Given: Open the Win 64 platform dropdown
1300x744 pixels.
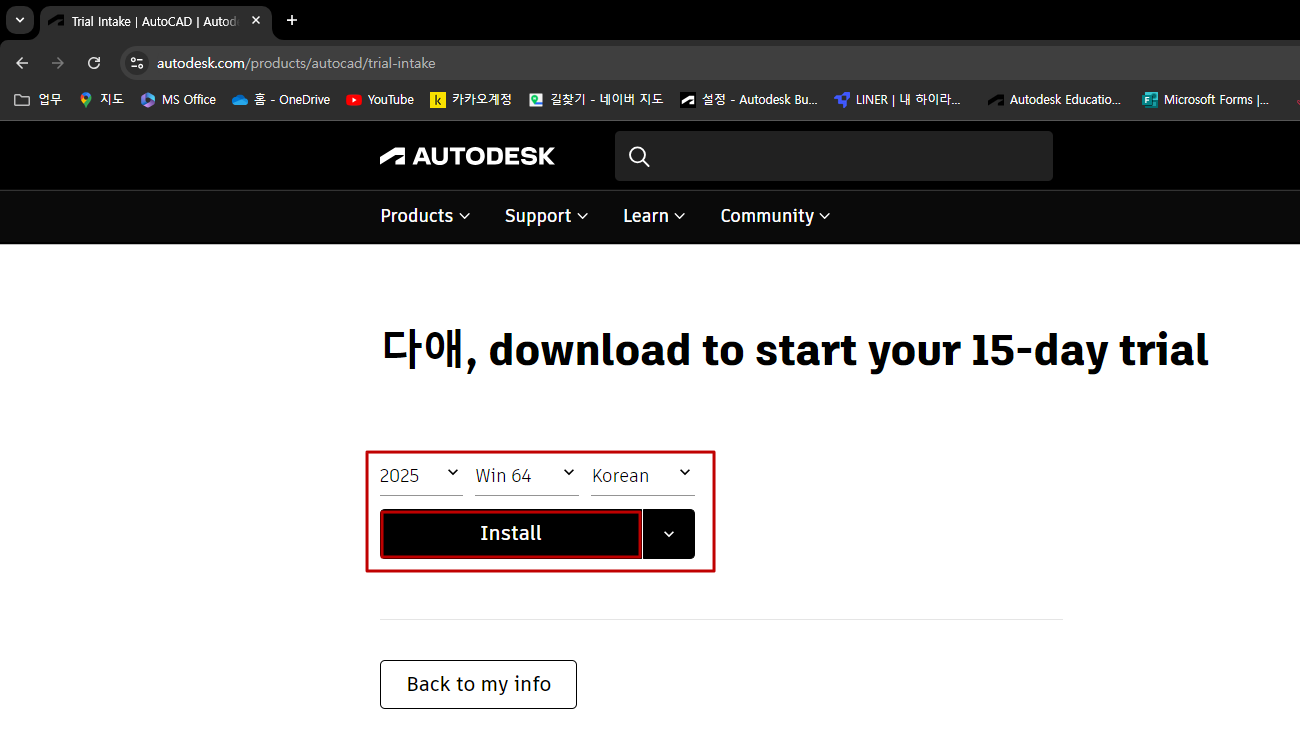Looking at the screenshot, I should click(527, 475).
